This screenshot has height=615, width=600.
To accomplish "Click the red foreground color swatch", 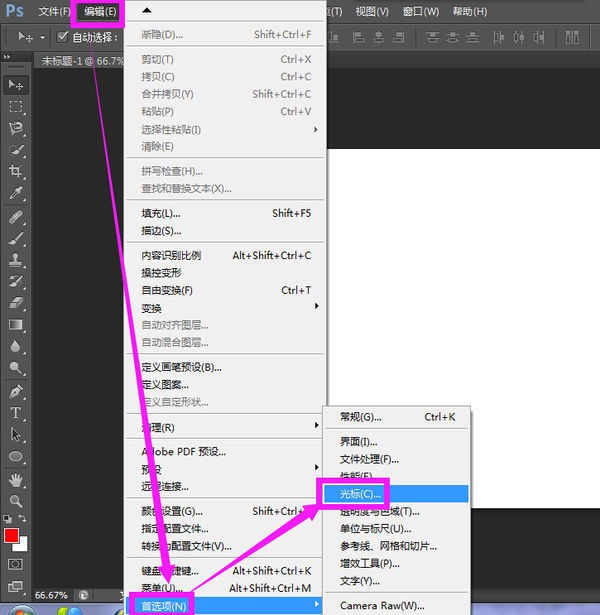I will [x=12, y=537].
